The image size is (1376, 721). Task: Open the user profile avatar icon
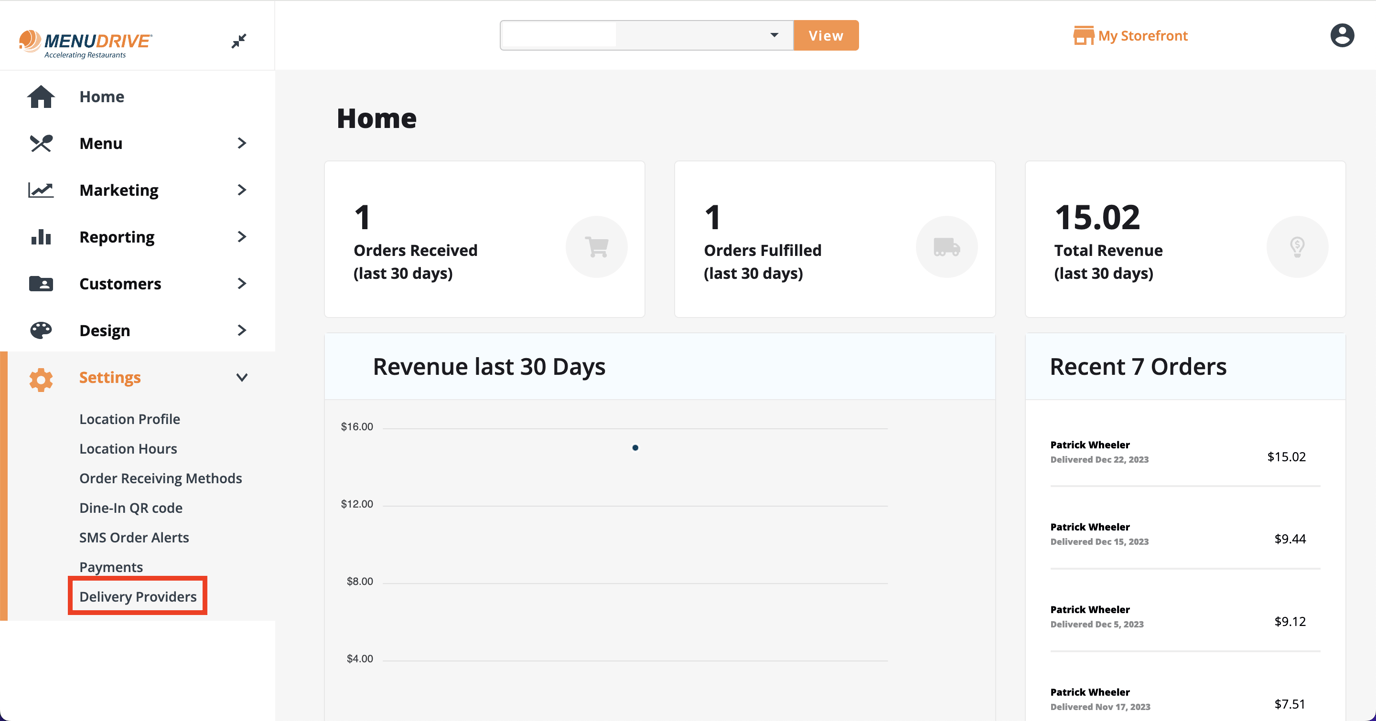1341,34
